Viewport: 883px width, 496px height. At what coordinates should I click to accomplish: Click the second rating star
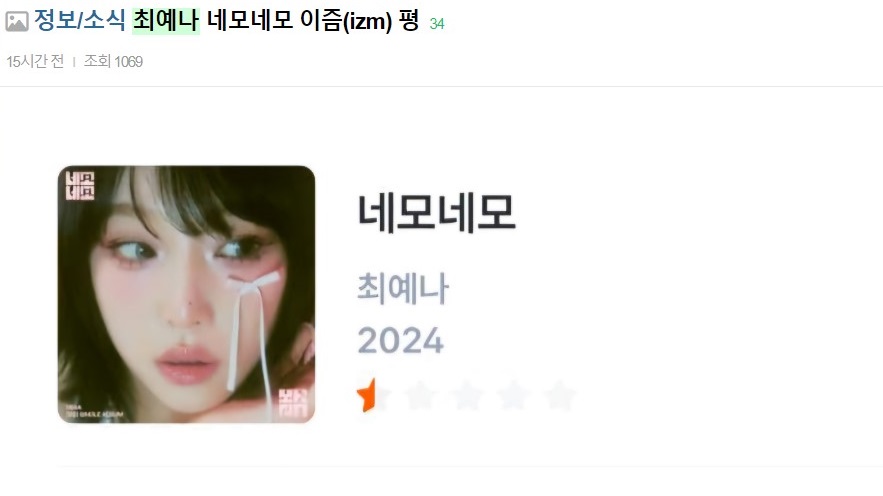[x=421, y=396]
